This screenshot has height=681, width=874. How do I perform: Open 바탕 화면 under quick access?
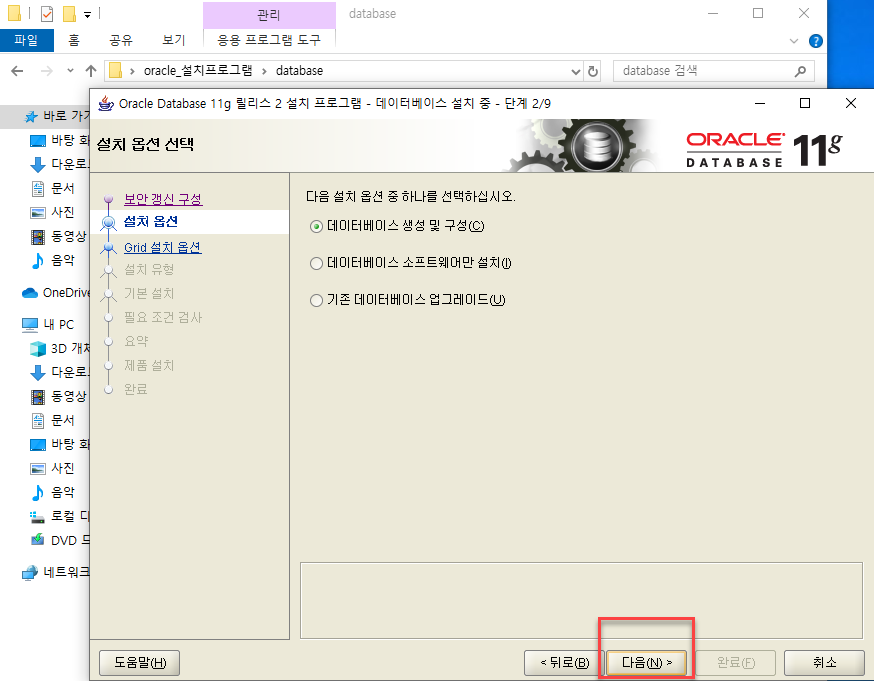click(x=59, y=140)
